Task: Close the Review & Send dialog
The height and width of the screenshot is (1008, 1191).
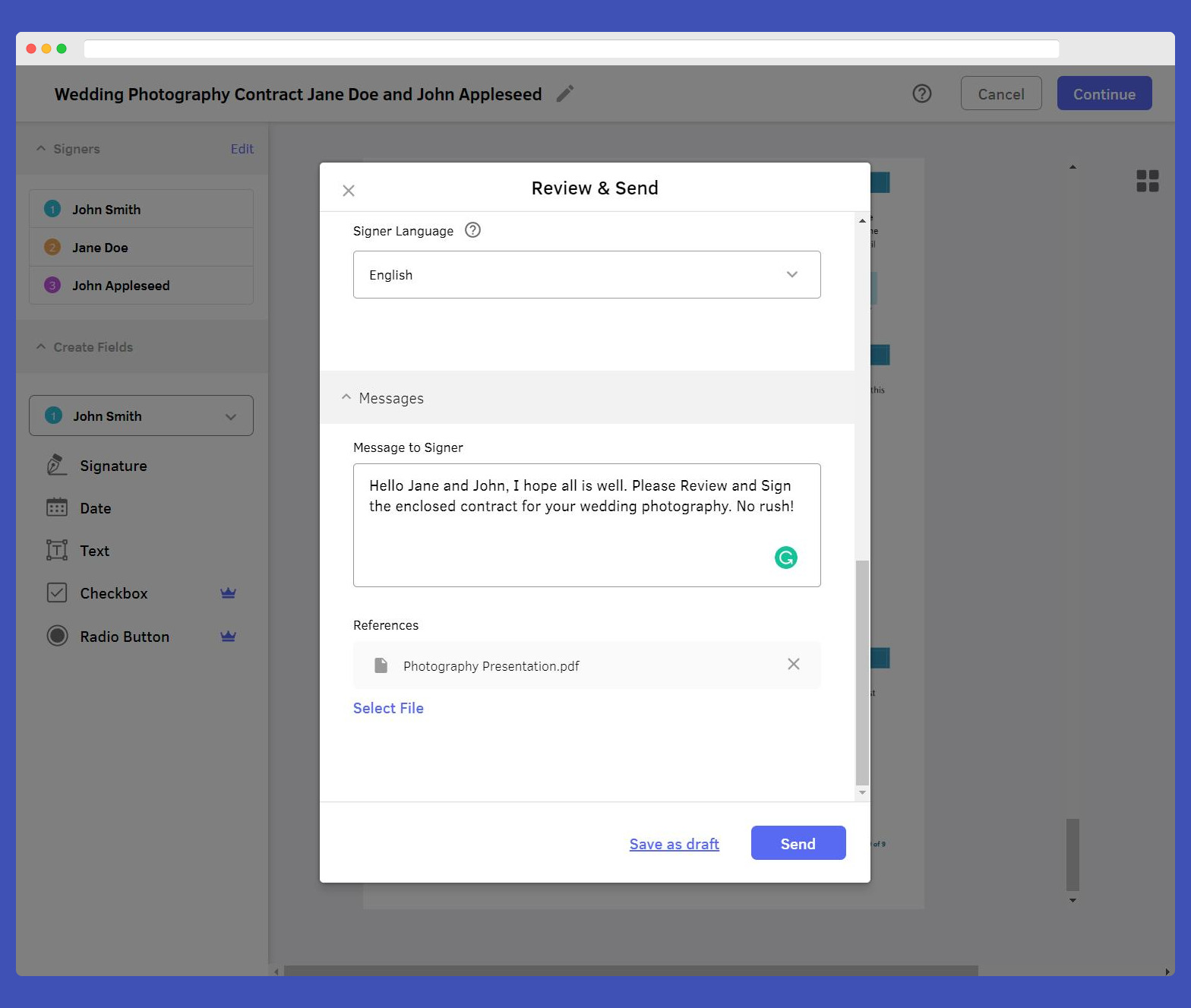Action: pyautogui.click(x=349, y=191)
